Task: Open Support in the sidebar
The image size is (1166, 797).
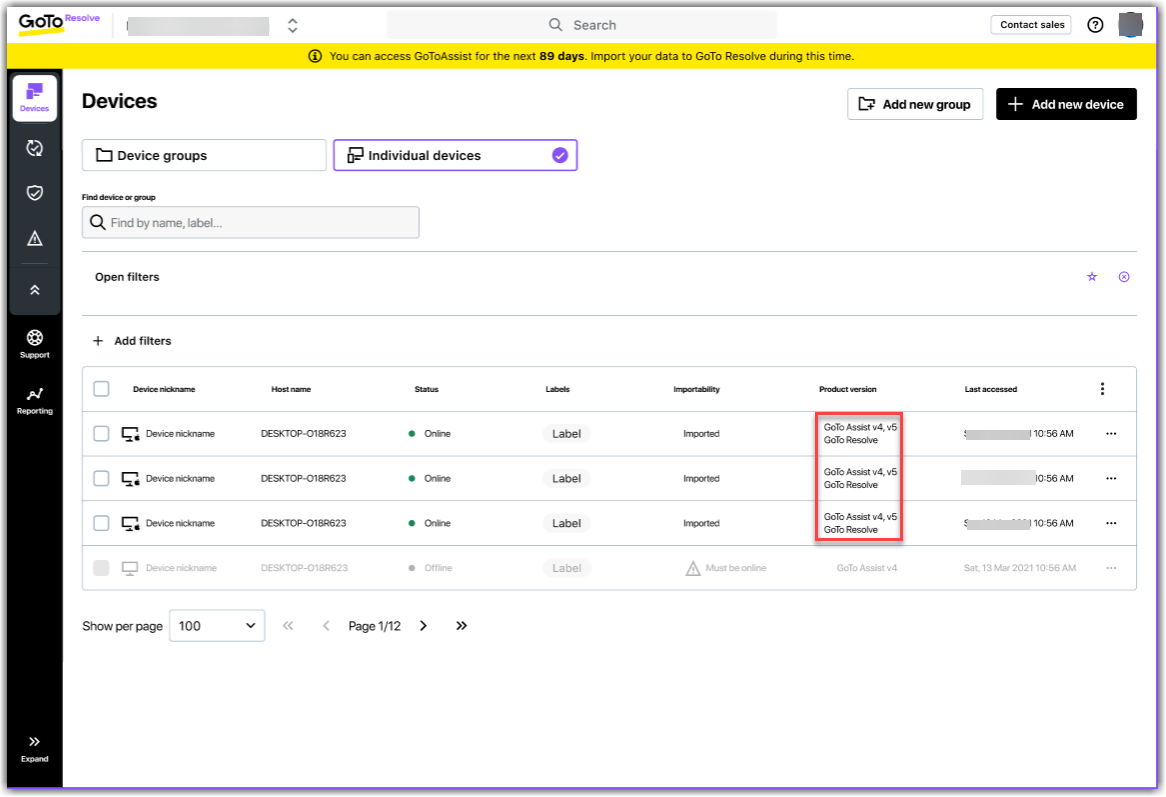Action: tap(34, 343)
